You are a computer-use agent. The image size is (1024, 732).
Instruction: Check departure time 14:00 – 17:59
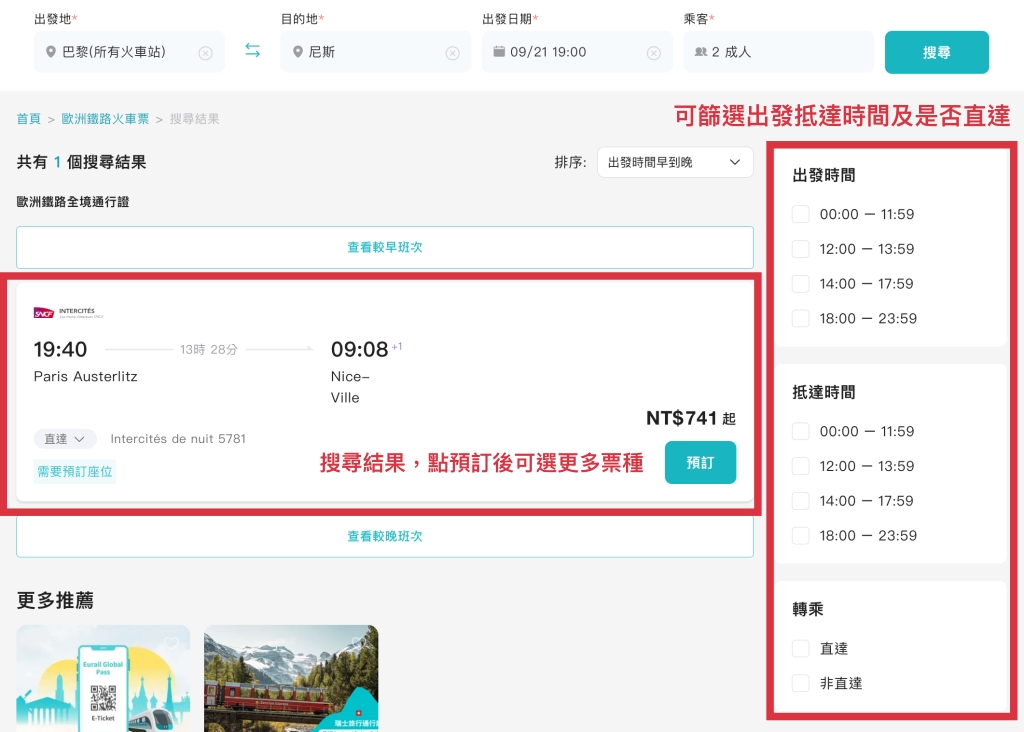coord(801,283)
